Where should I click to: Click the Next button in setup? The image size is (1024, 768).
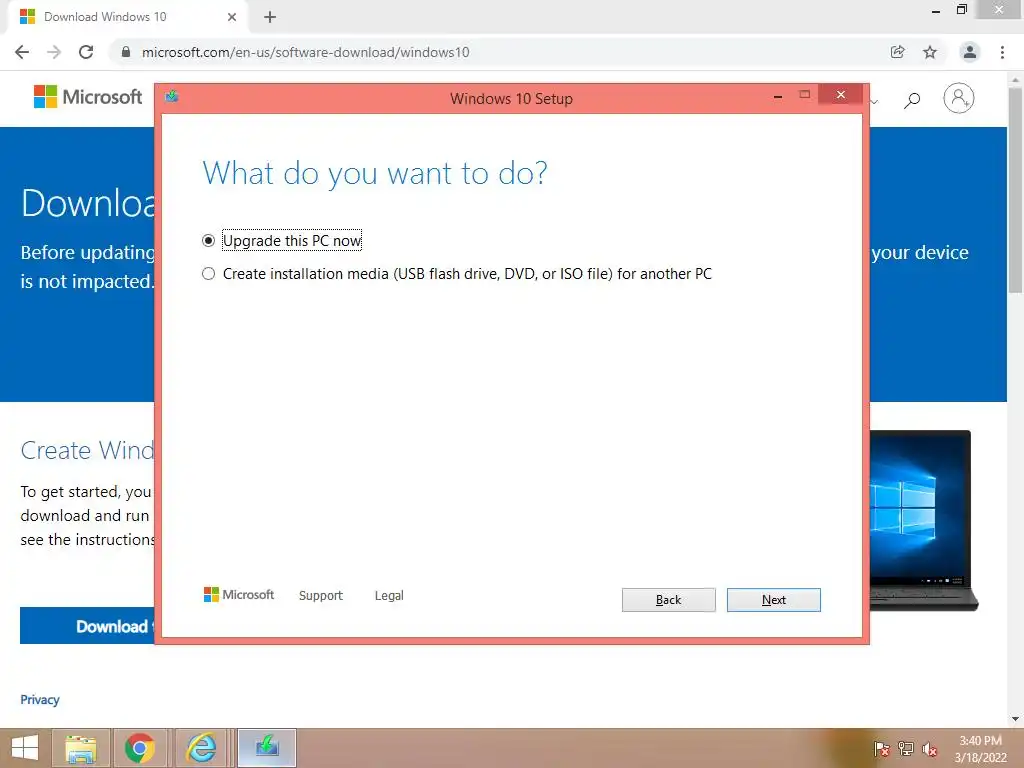(x=773, y=600)
